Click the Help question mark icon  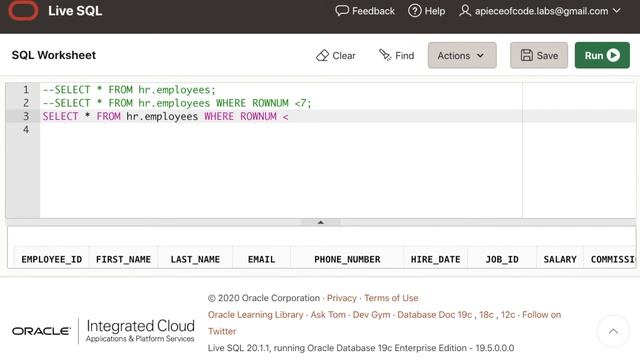414,11
